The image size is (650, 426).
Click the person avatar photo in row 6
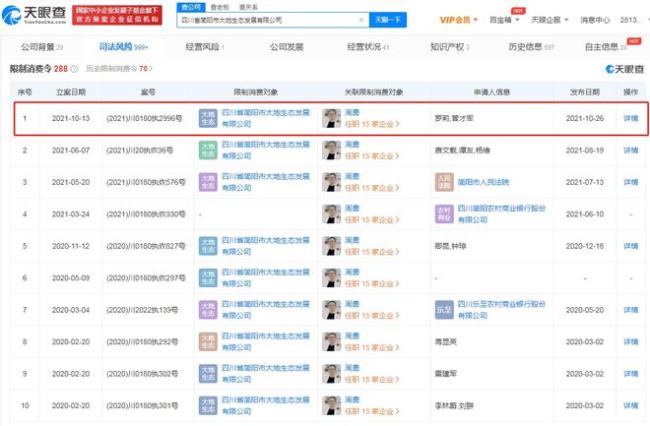coord(332,278)
